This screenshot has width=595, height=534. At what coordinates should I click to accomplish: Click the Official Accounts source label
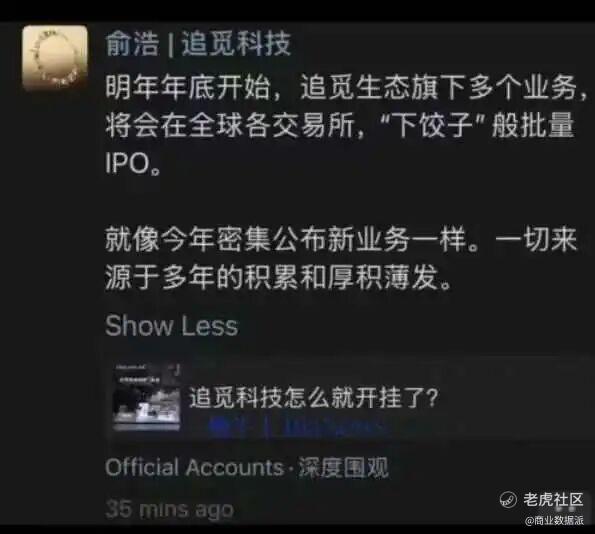(x=194, y=467)
